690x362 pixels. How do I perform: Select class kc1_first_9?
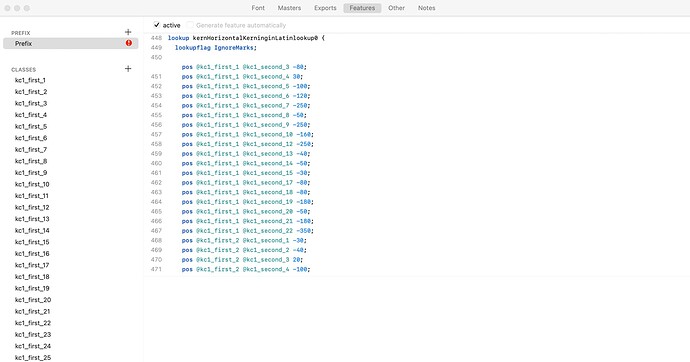pyautogui.click(x=31, y=172)
